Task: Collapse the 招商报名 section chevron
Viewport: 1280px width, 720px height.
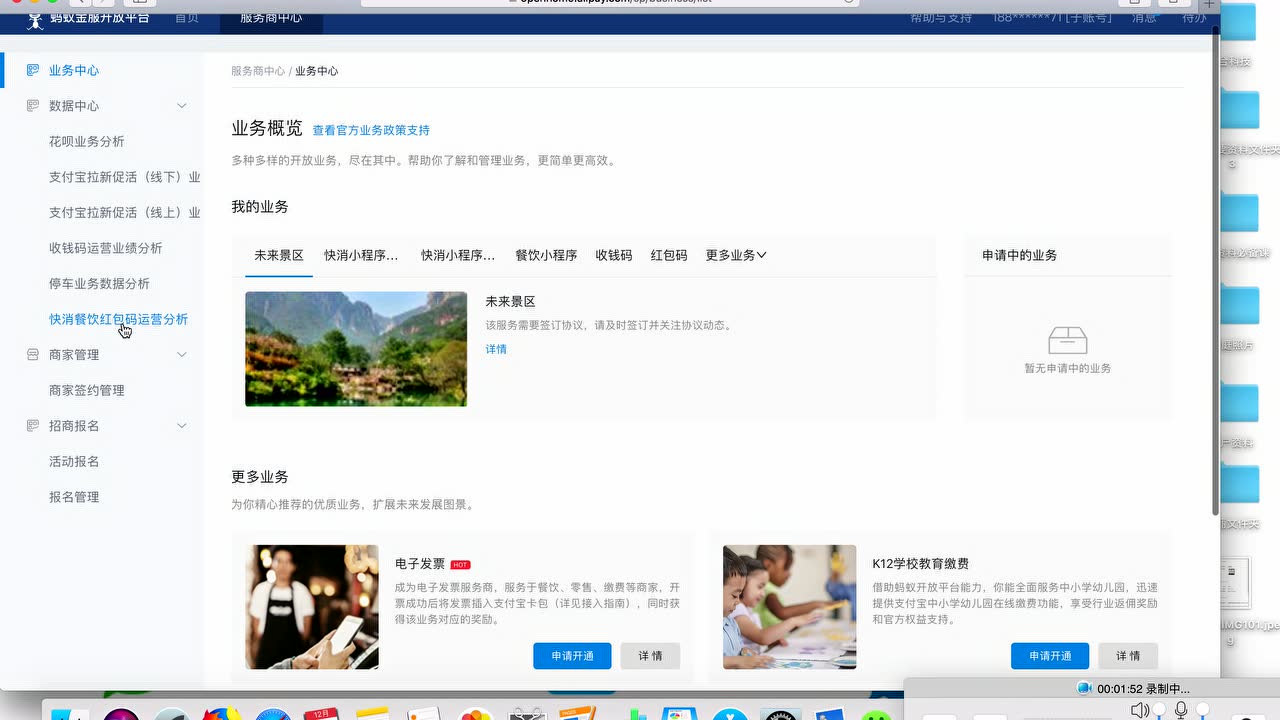Action: coord(182,426)
